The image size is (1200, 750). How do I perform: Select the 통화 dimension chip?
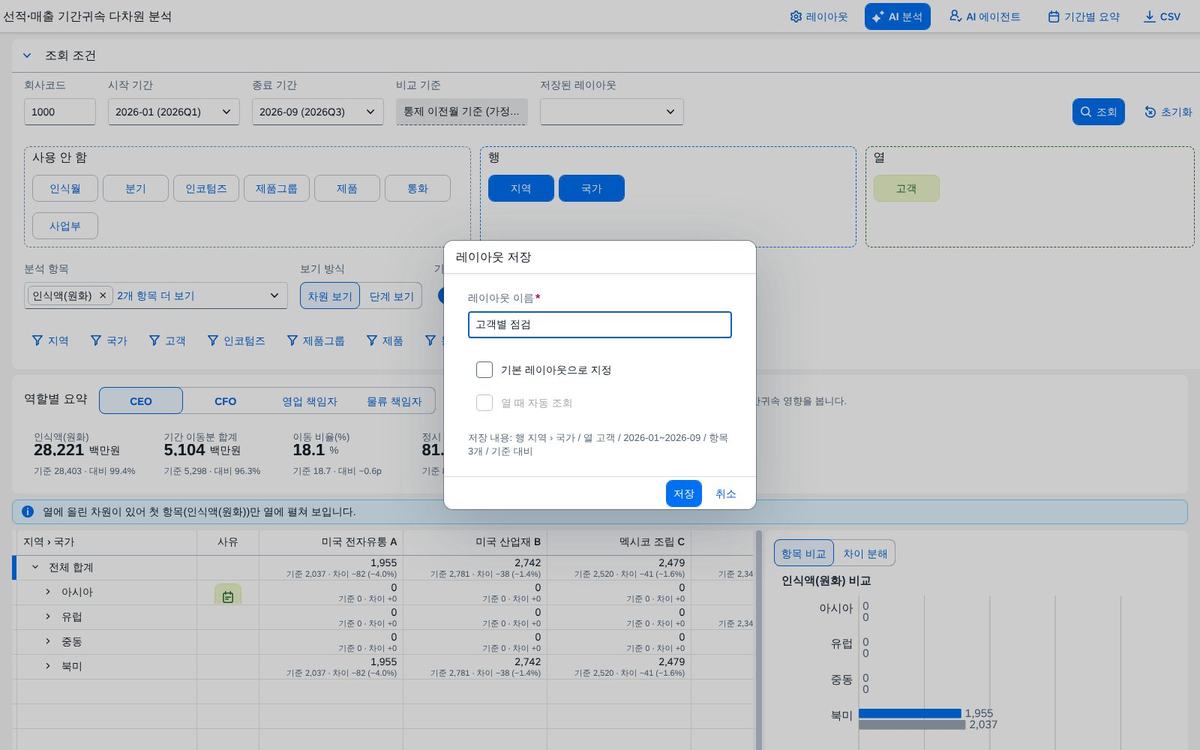pos(418,188)
